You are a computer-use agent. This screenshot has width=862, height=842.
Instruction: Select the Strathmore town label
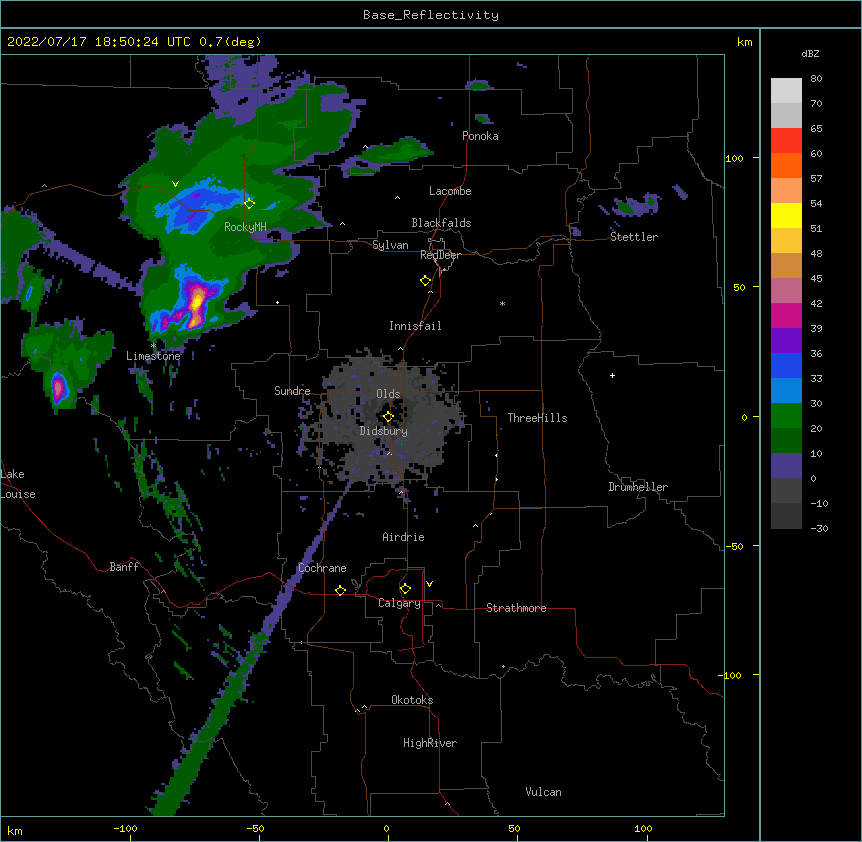tap(516, 608)
